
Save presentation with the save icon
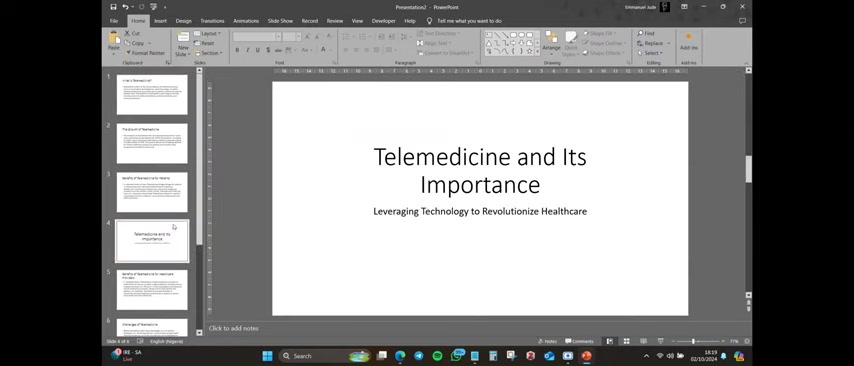pyautogui.click(x=113, y=7)
